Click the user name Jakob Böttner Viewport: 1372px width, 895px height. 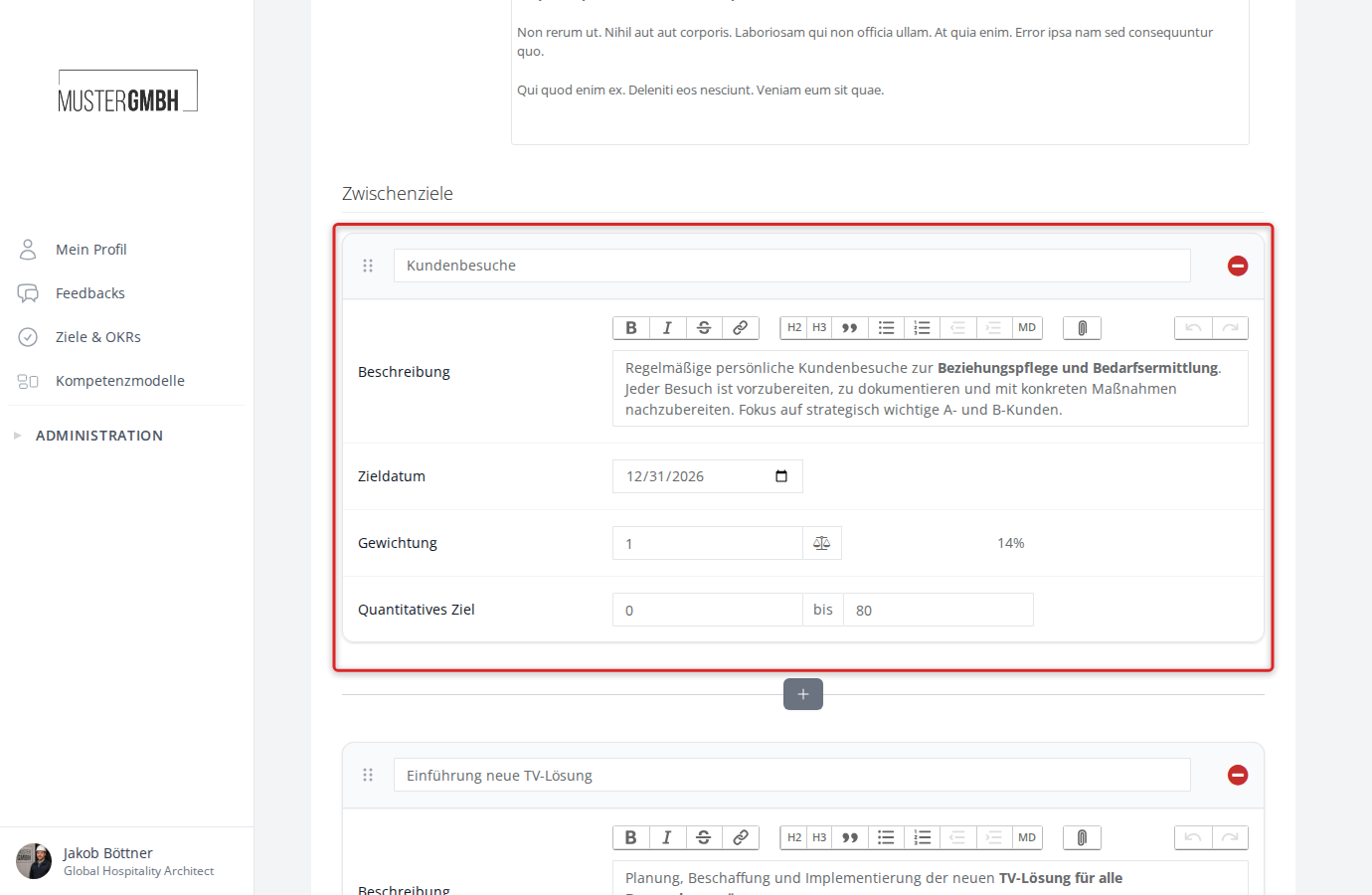tap(108, 853)
